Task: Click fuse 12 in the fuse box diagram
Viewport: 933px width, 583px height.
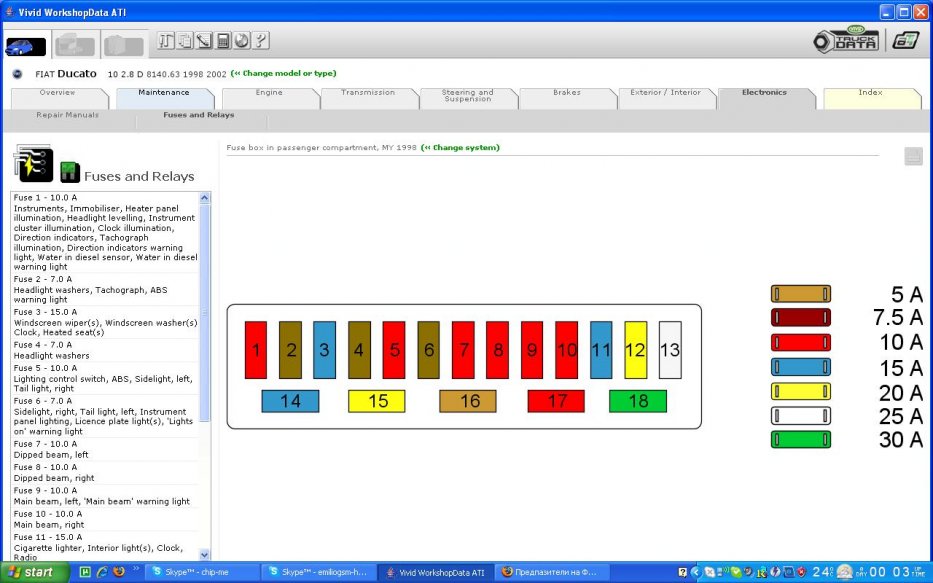Action: pos(635,350)
